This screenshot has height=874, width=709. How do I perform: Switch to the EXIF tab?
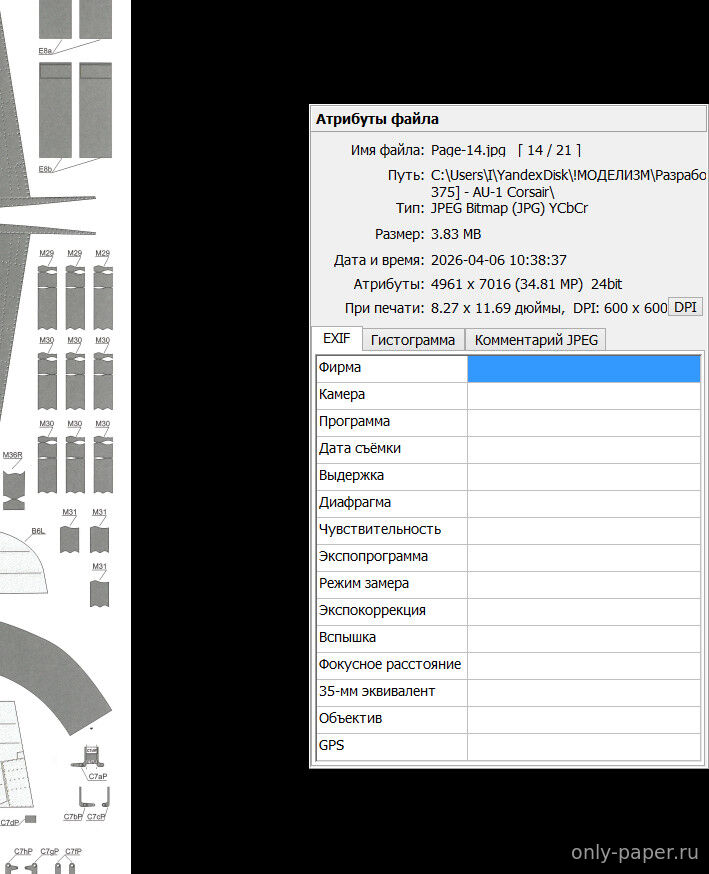(335, 339)
